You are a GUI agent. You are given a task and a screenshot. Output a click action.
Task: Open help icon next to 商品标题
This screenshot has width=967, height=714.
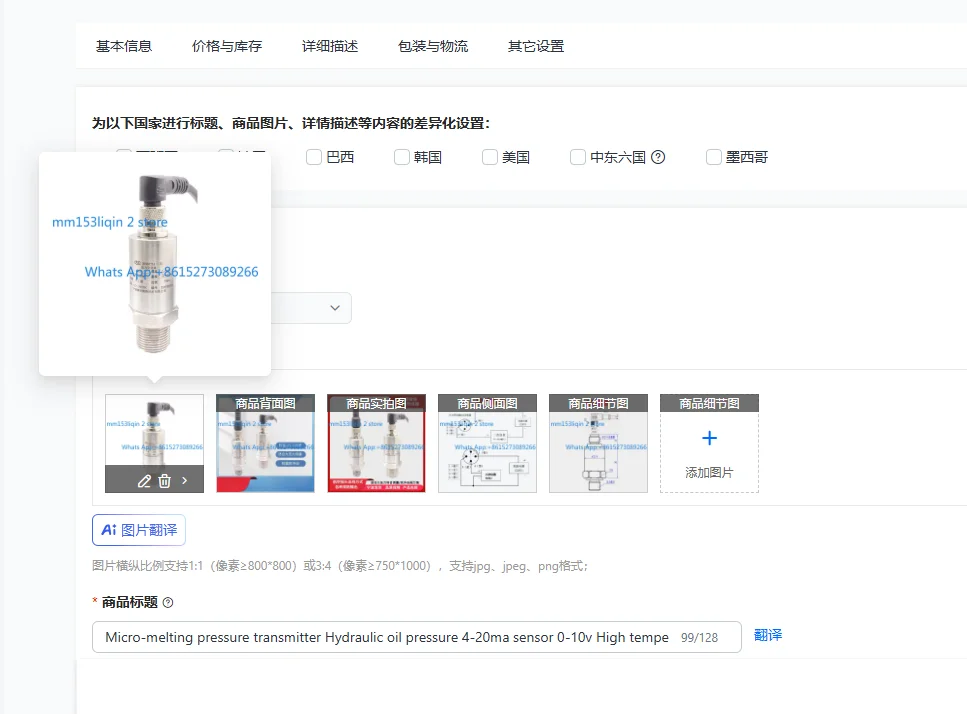[x=168, y=603]
